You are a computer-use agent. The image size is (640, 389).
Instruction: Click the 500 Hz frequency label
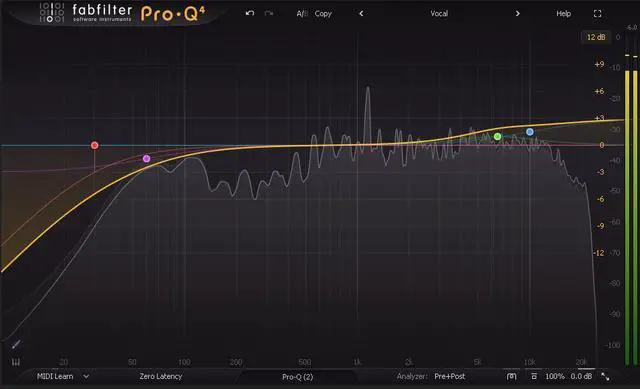(x=304, y=362)
